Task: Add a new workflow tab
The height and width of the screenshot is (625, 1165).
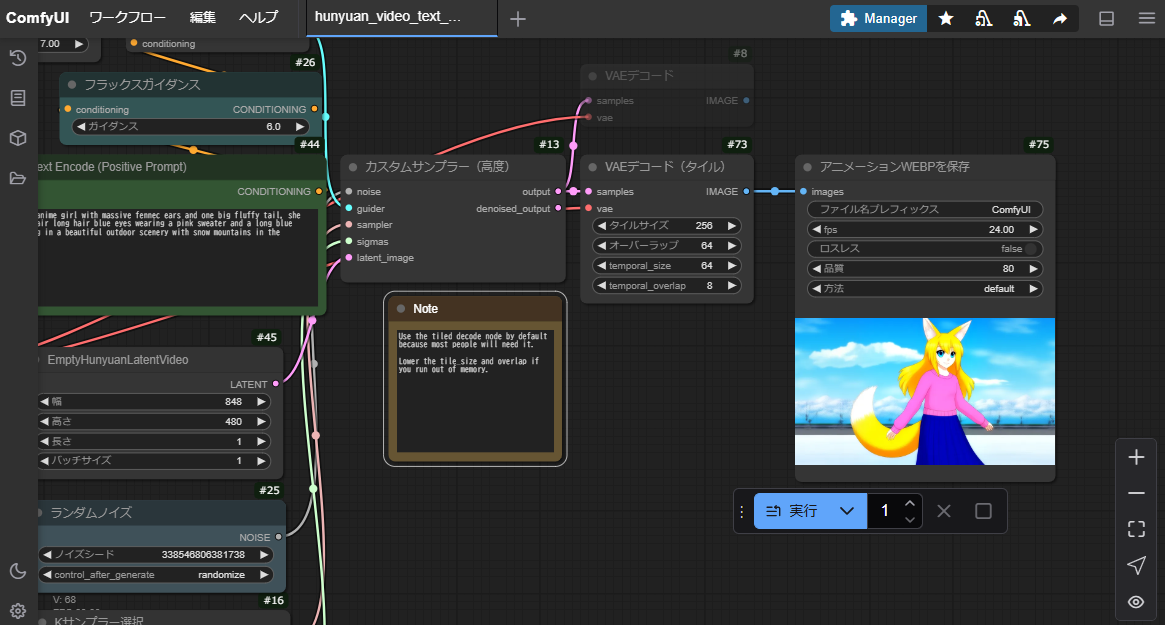Action: click(518, 19)
